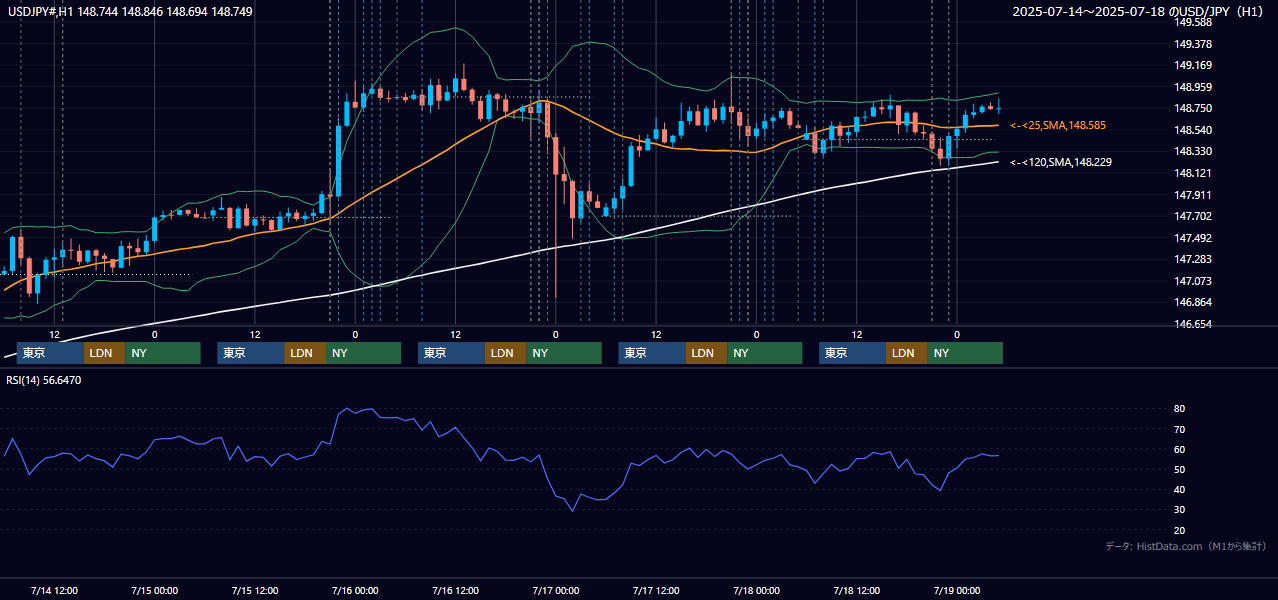Select the 7/17 00:00 time axis label
This screenshot has height=600, width=1278.
pyautogui.click(x=555, y=590)
